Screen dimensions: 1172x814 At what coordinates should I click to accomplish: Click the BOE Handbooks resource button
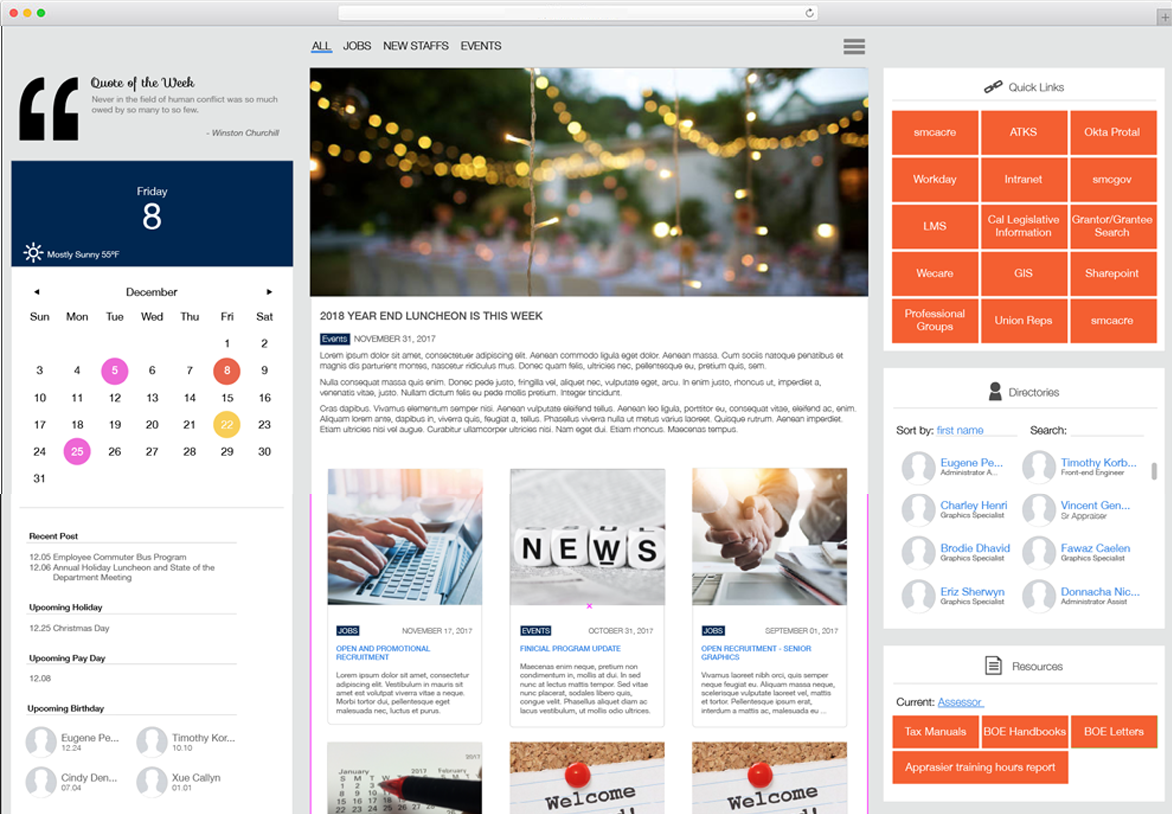pos(1025,732)
